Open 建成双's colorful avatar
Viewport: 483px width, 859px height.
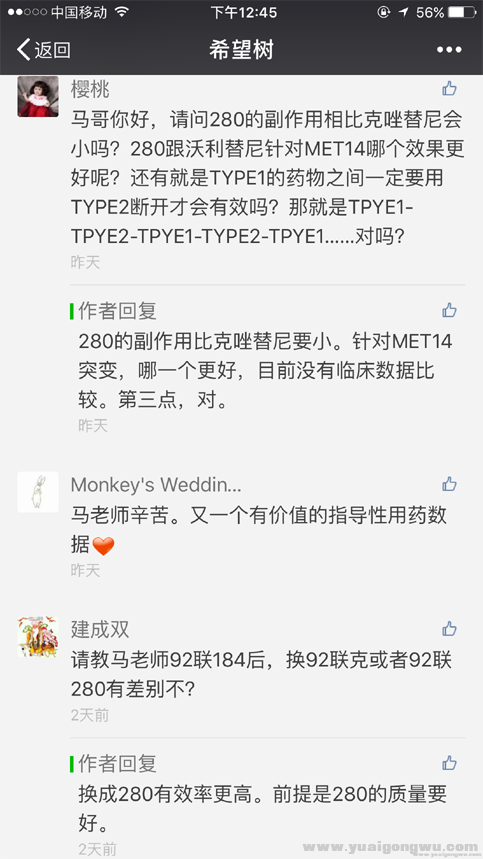point(38,637)
